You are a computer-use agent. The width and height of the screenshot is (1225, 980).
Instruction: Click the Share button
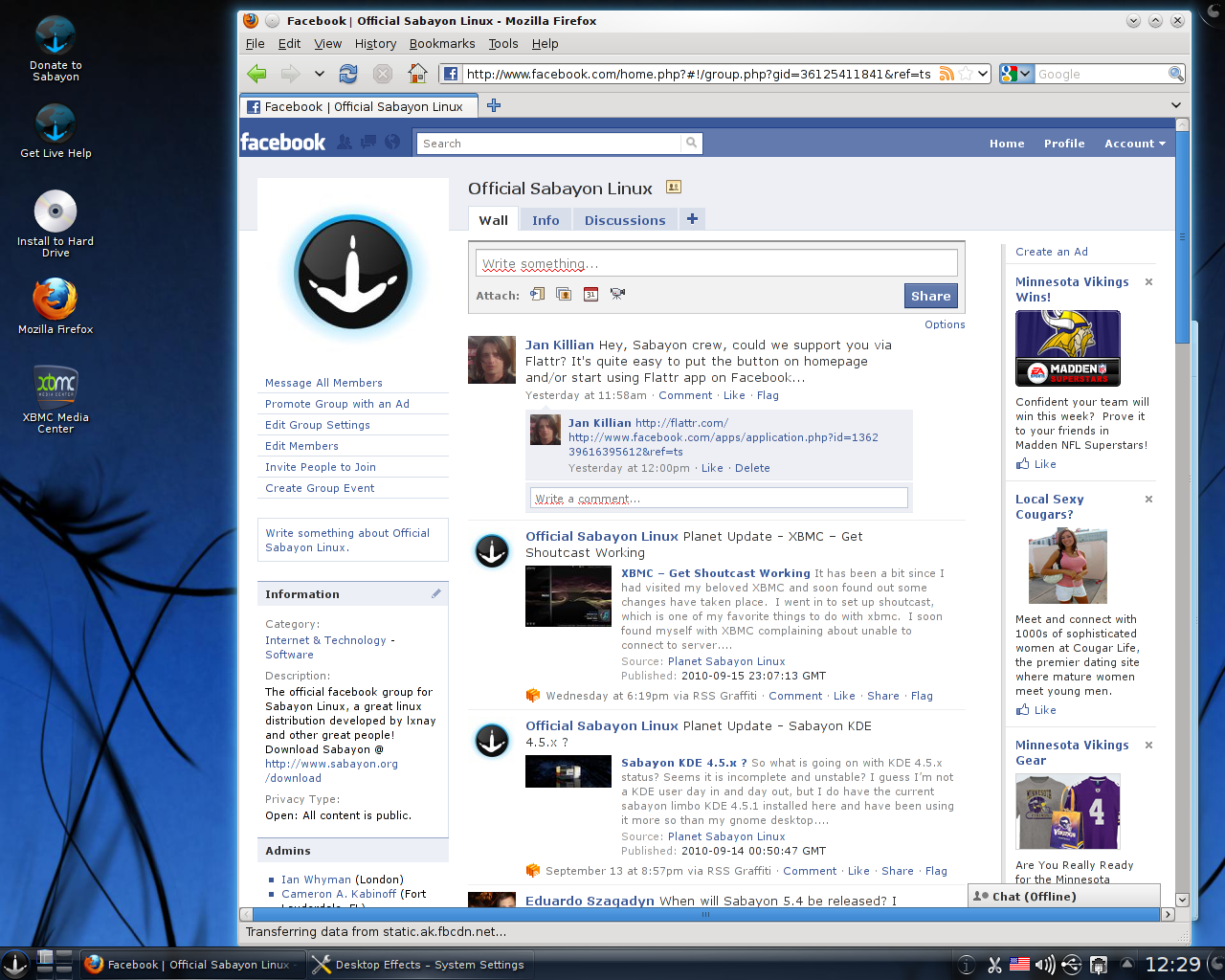click(x=931, y=296)
